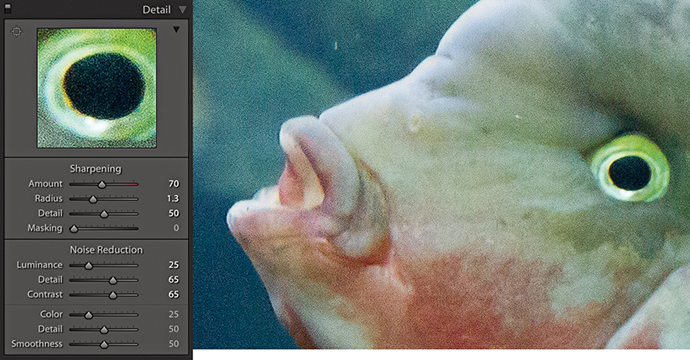Click the Luminance Detail slider set to 65
Screen dimensions: 690x360
(x=113, y=280)
